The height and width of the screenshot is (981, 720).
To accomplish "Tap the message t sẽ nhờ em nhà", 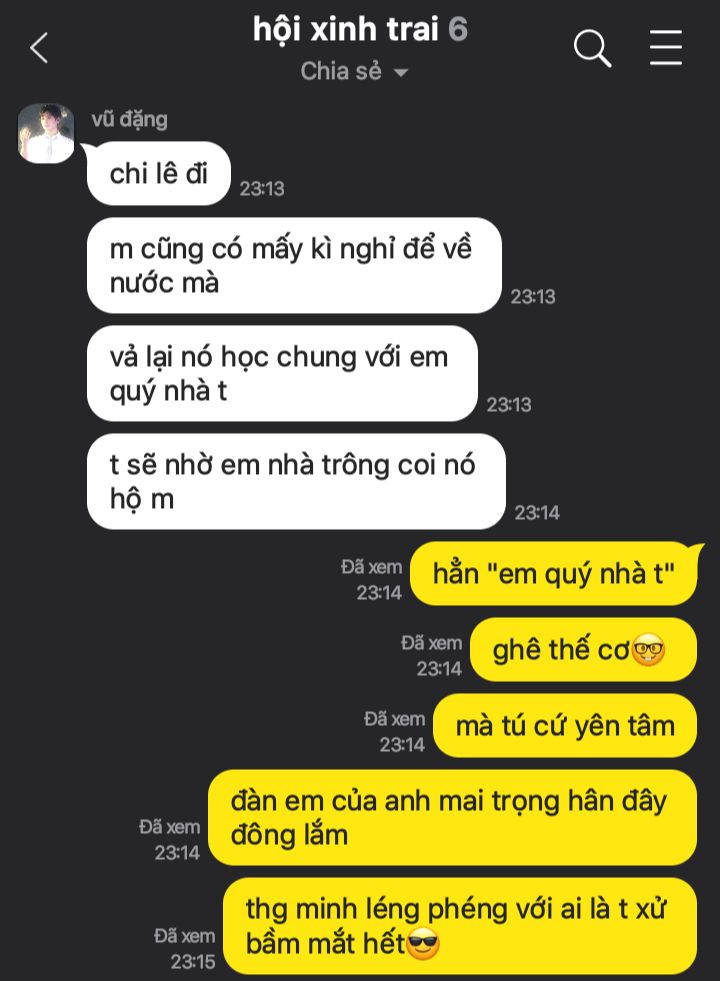I will [296, 481].
